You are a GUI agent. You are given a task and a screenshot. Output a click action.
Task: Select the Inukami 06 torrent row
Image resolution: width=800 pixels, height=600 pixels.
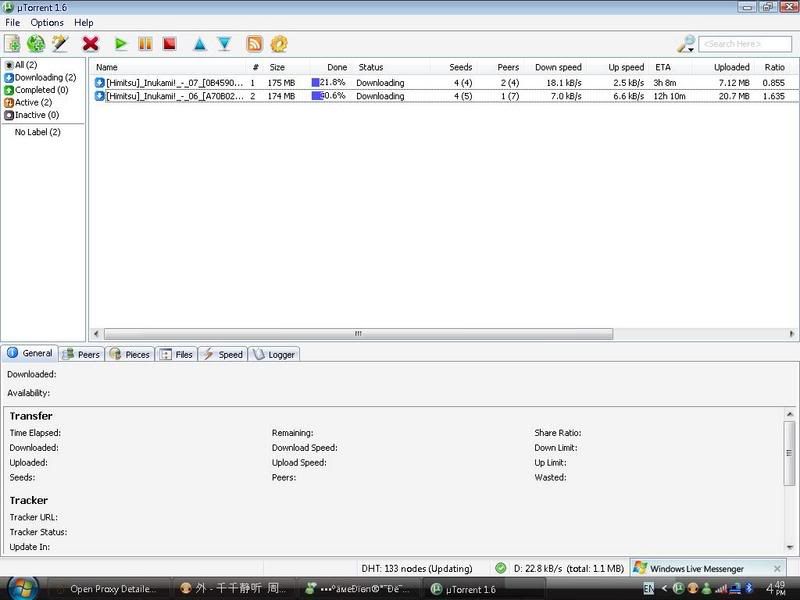[x=444, y=96]
